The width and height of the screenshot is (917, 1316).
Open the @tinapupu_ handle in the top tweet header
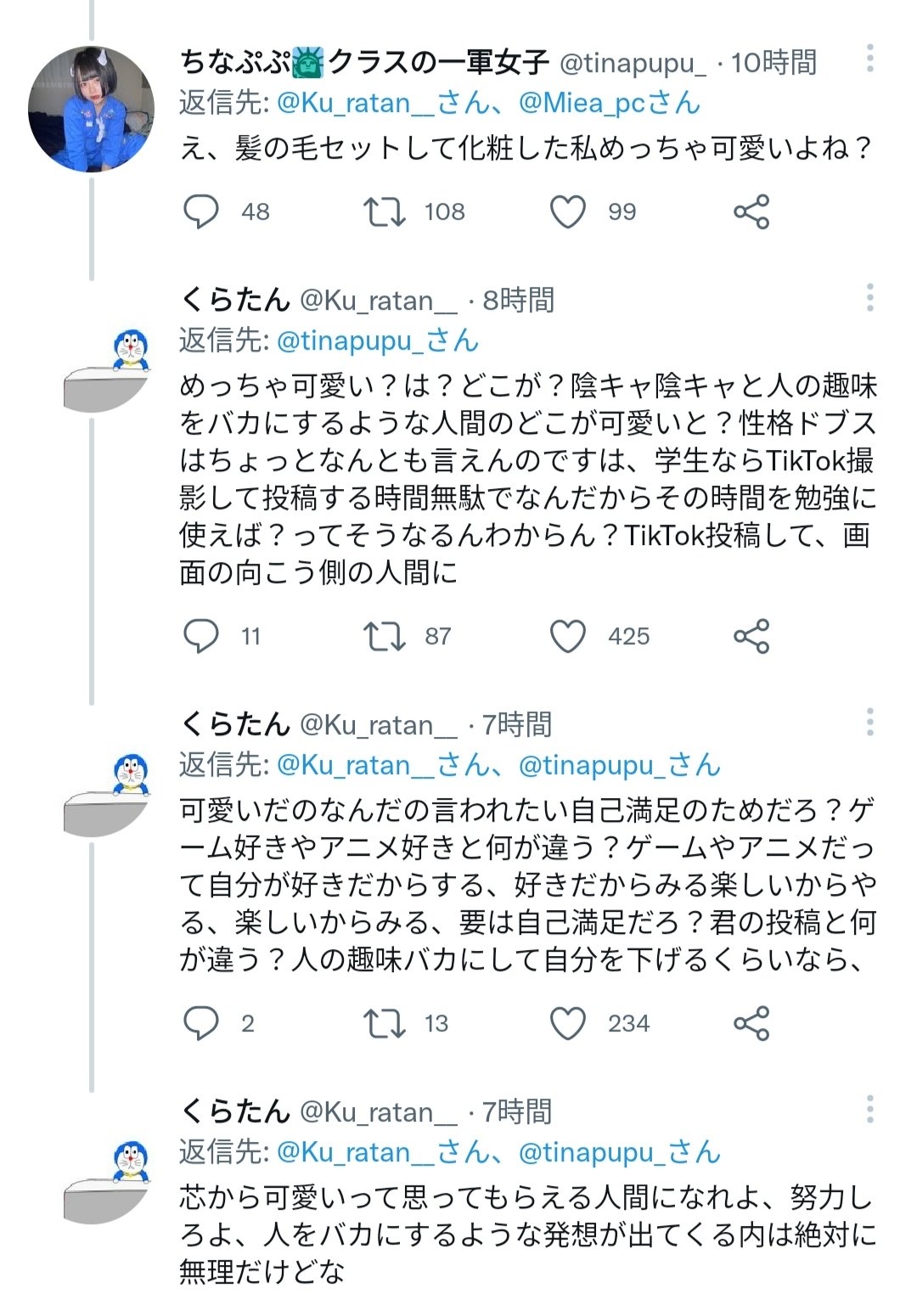(x=633, y=63)
